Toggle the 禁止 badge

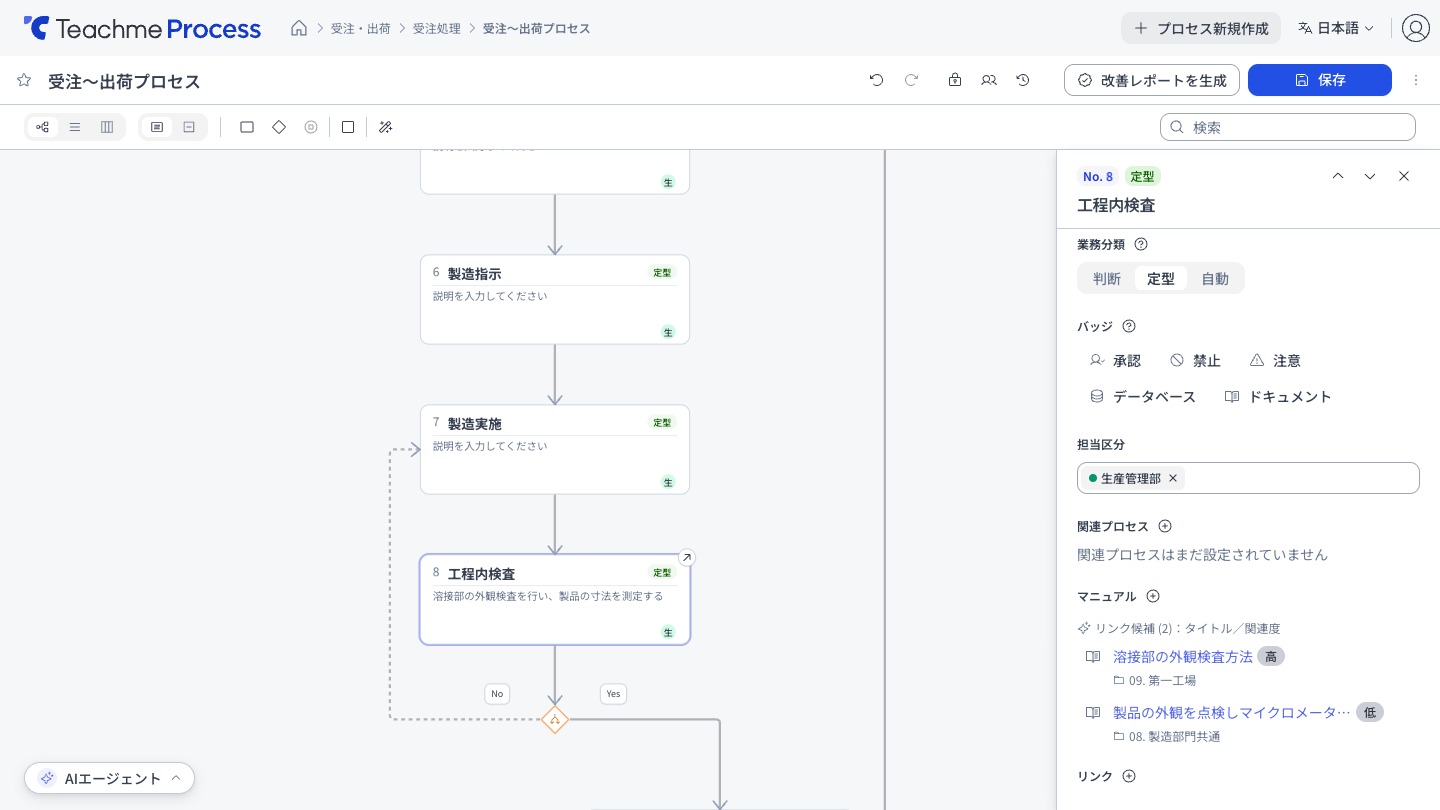click(x=1195, y=360)
